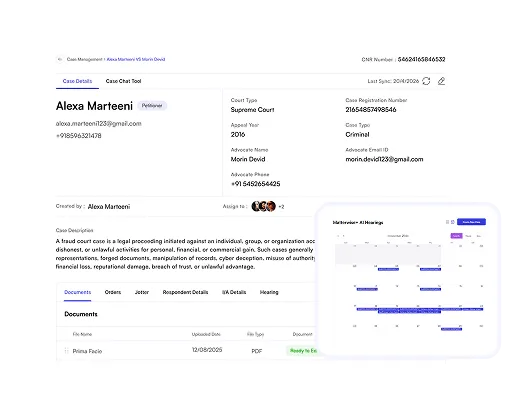Click the Case Management breadcrumb link
The width and height of the screenshot is (530, 405).
(85, 59)
